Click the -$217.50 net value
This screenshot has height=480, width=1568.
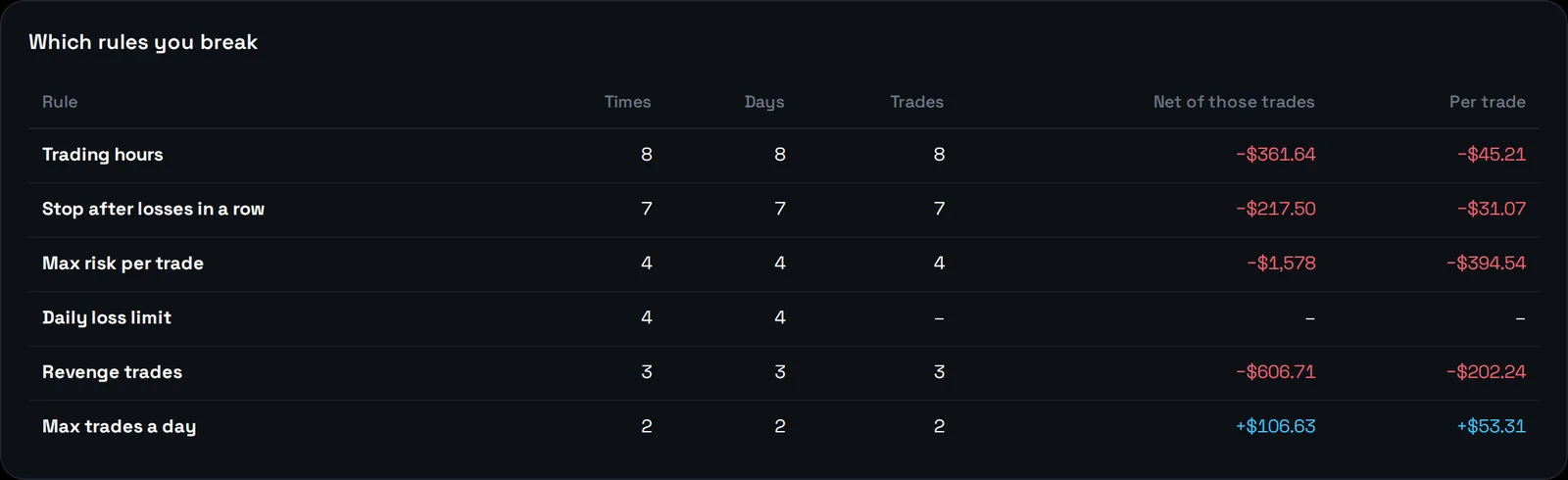click(1275, 209)
